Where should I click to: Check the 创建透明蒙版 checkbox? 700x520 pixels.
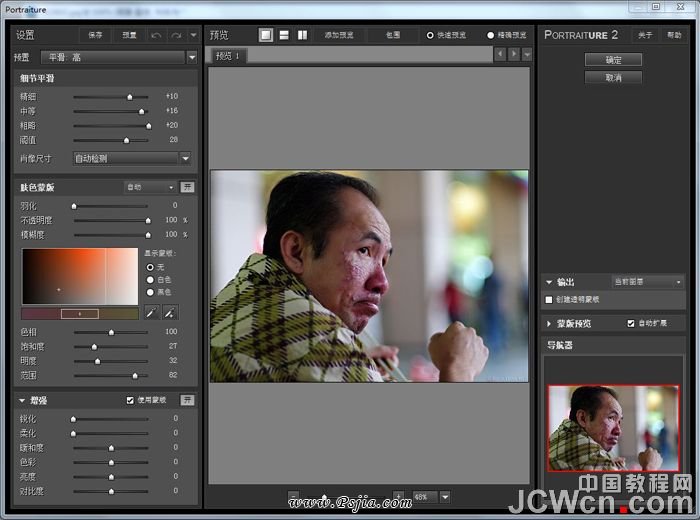click(549, 299)
